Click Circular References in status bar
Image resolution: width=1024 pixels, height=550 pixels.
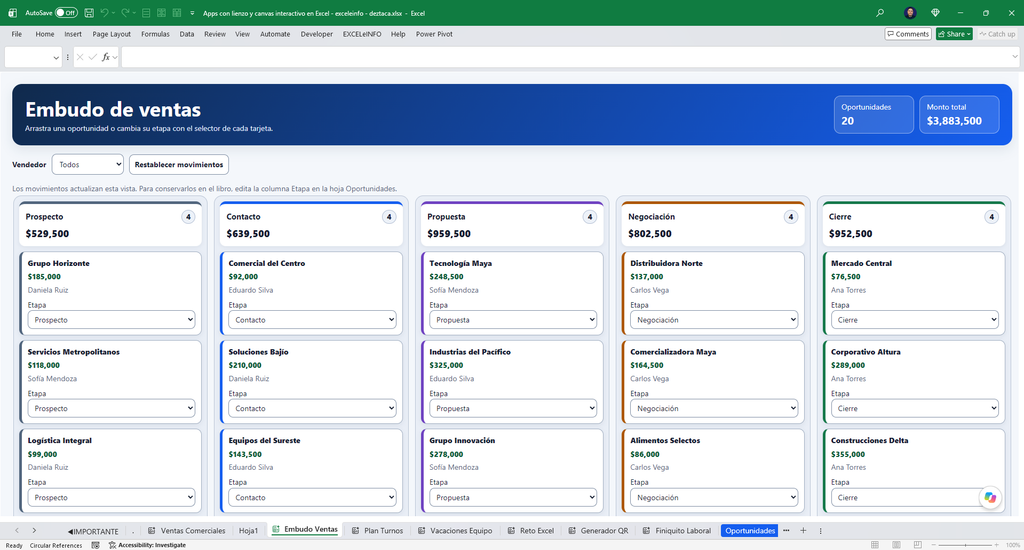[56, 545]
